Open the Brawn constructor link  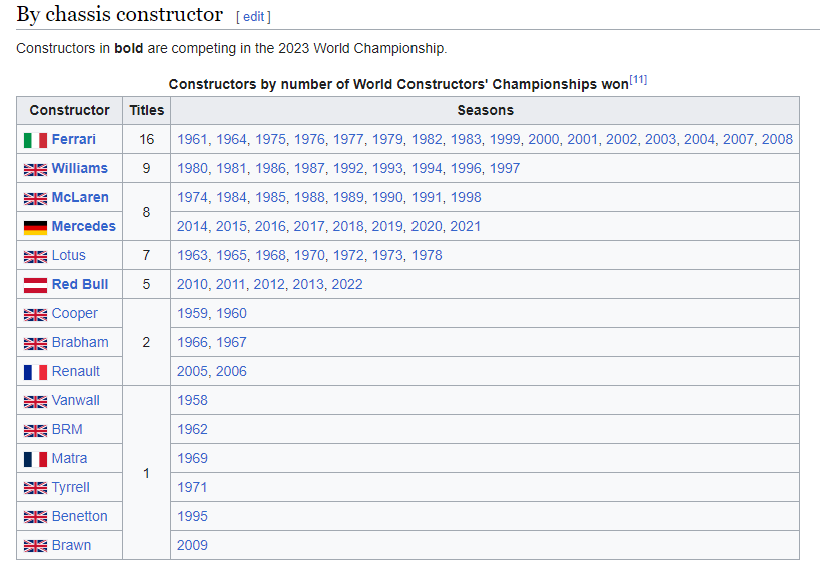click(x=72, y=546)
